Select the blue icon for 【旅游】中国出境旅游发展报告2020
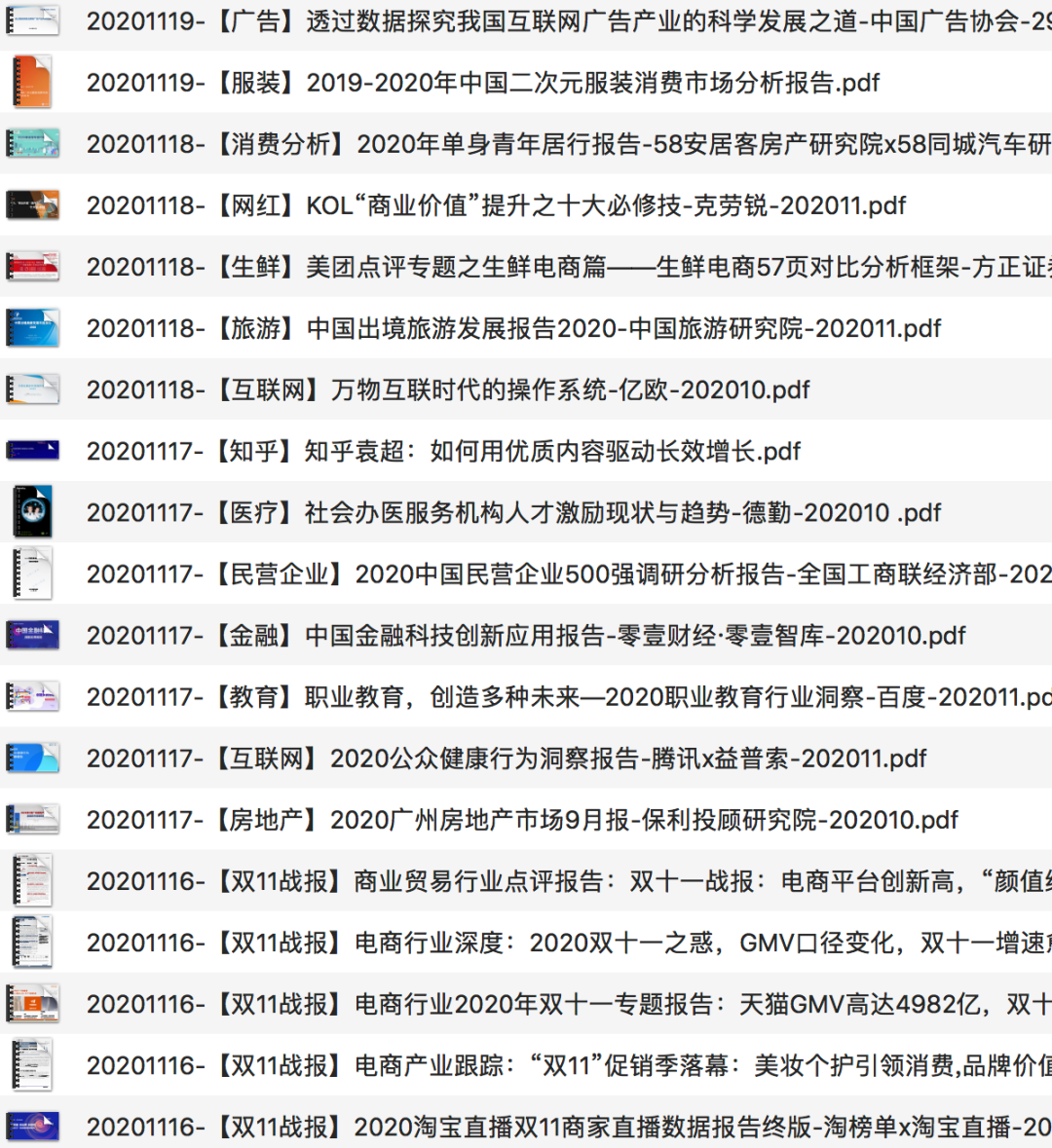Image resolution: width=1052 pixels, height=1148 pixels. (32, 328)
